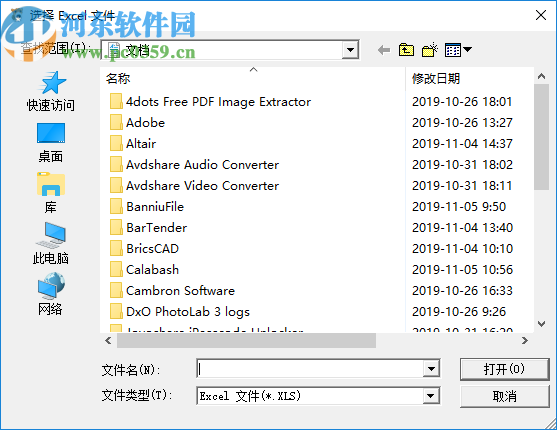The width and height of the screenshot is (557, 430).
Task: Click the scroll down arrow
Action: pos(541,324)
